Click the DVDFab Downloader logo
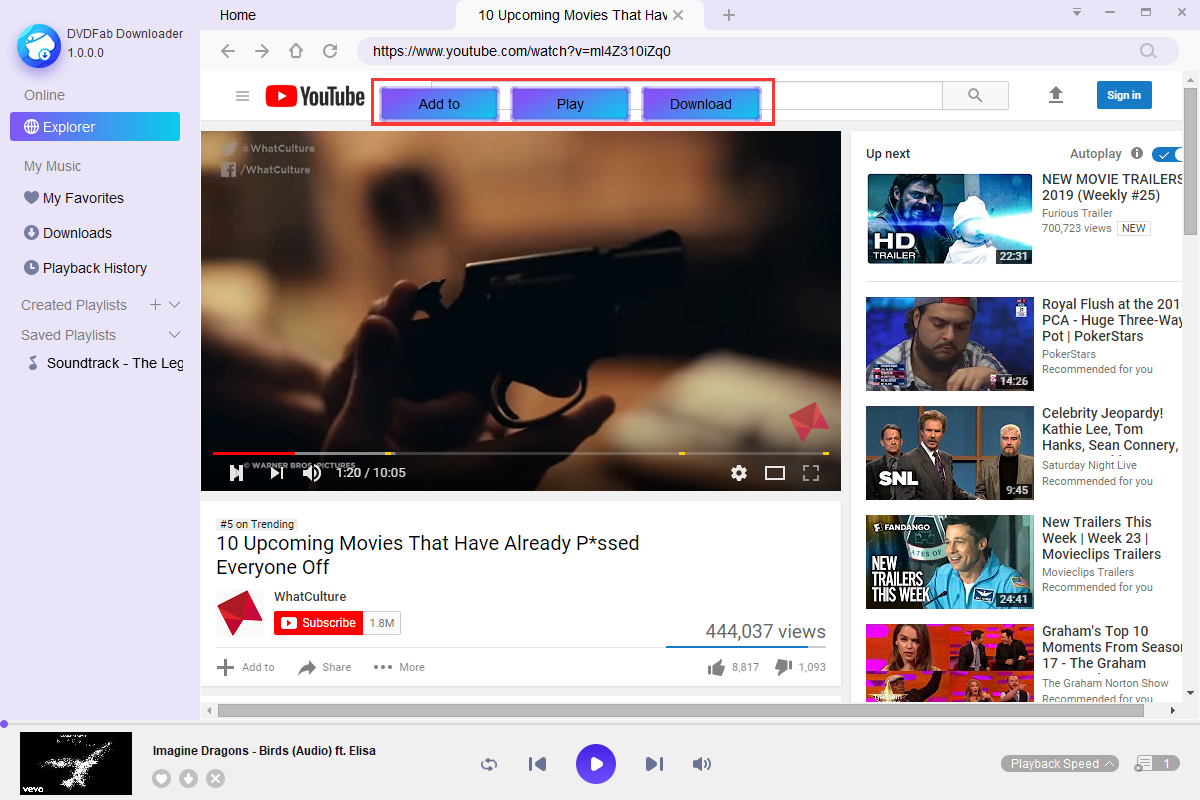1200x800 pixels. coord(39,44)
